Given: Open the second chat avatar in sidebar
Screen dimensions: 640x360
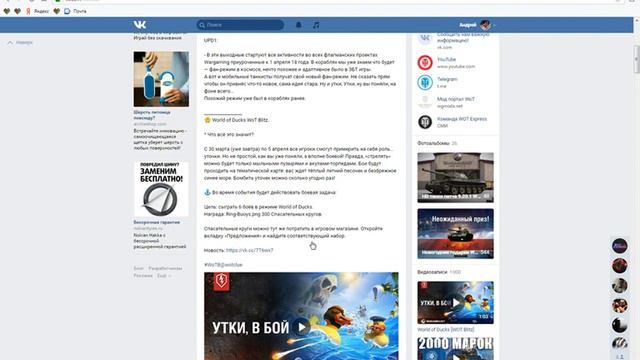Looking at the screenshot, I should pyautogui.click(x=620, y=266).
